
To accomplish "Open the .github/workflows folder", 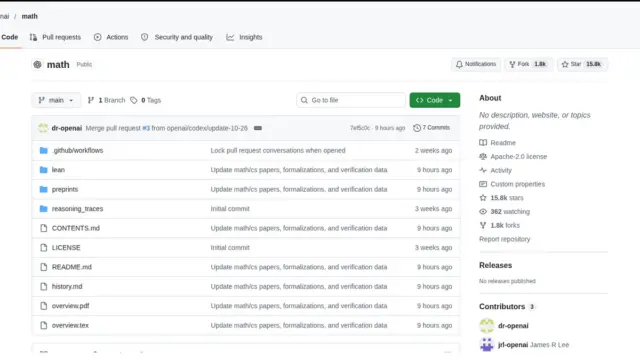I will 78,150.
